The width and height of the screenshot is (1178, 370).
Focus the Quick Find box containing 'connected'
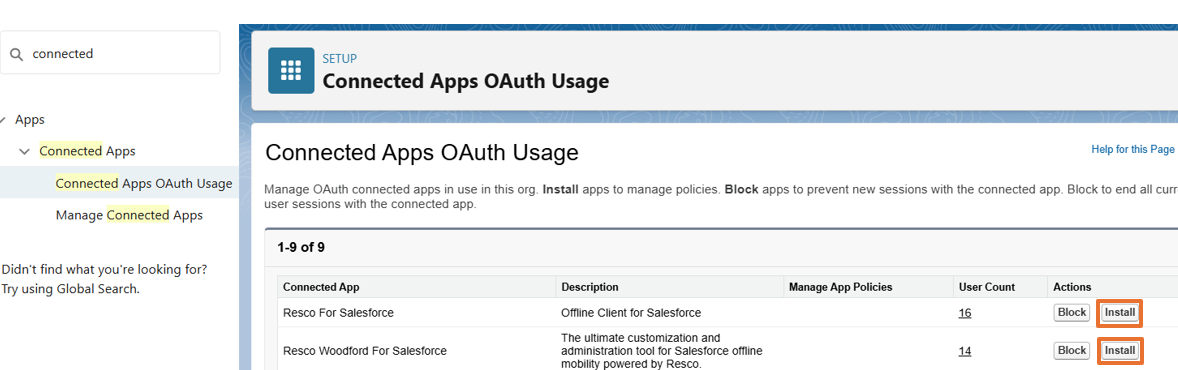[x=110, y=53]
